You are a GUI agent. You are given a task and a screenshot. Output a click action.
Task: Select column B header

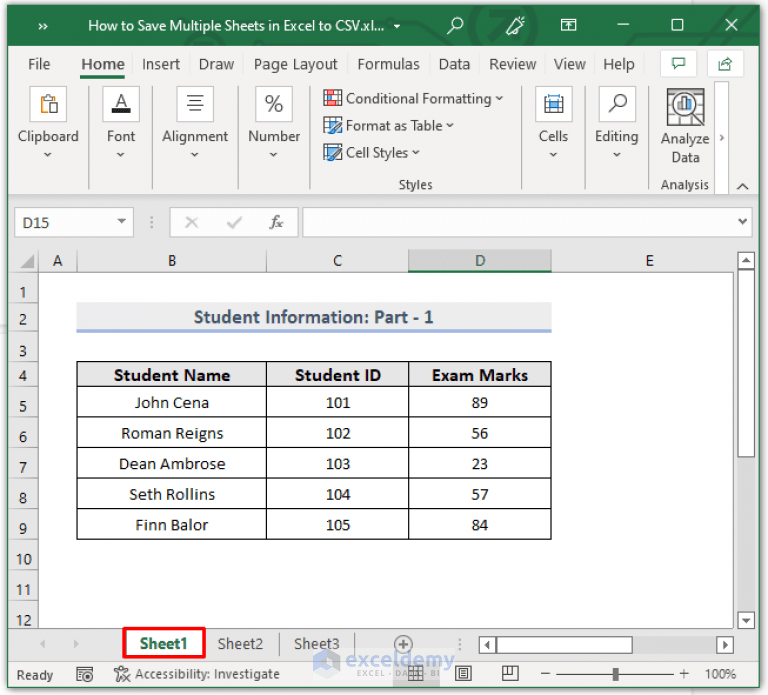point(172,261)
